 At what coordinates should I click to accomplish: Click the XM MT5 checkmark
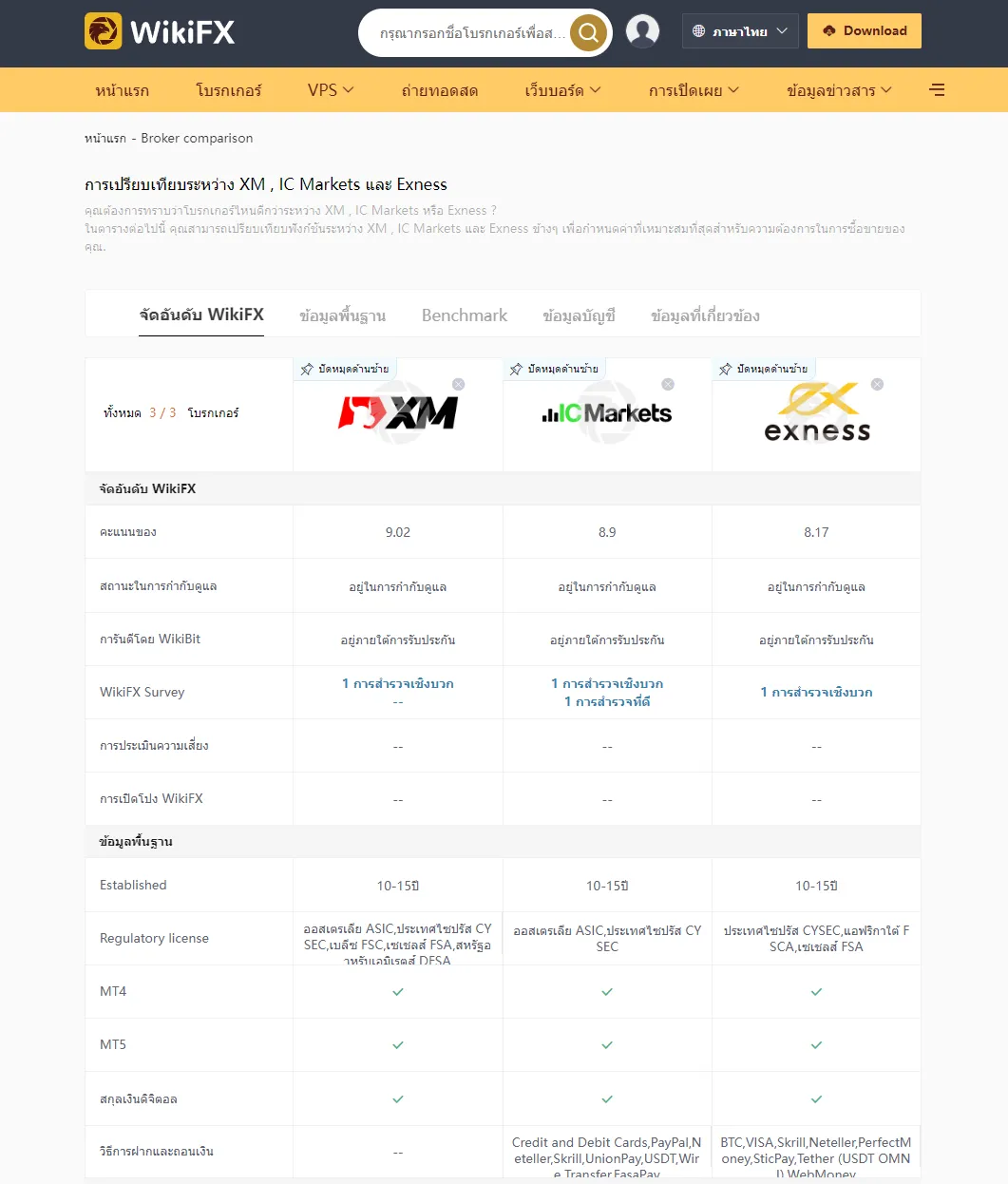[398, 1045]
